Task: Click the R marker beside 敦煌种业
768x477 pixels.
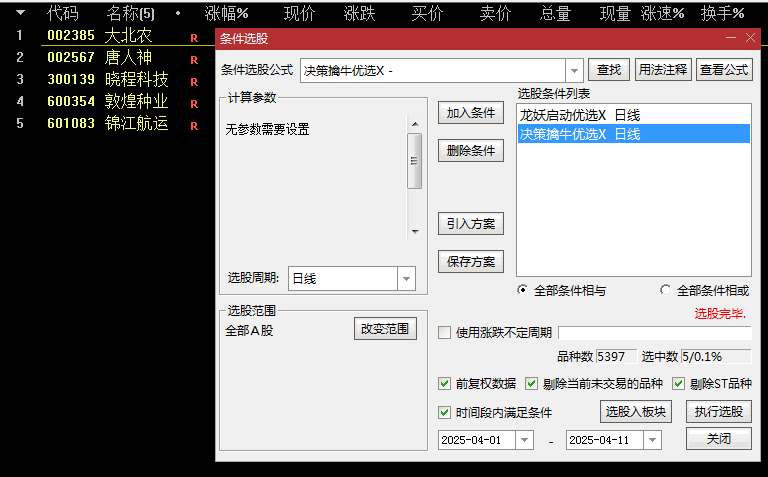Action: 194,104
